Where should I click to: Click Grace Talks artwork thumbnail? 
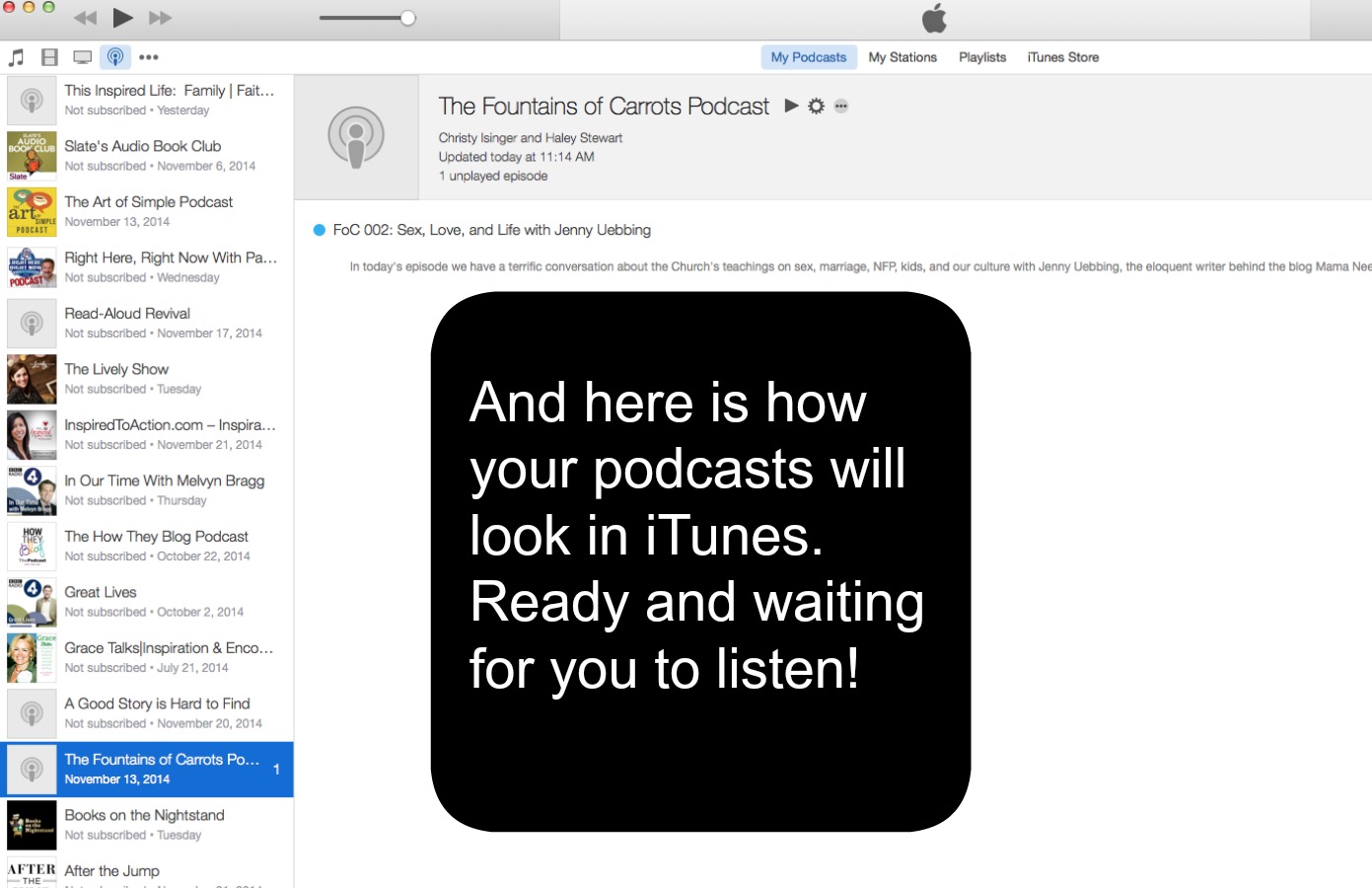click(32, 658)
